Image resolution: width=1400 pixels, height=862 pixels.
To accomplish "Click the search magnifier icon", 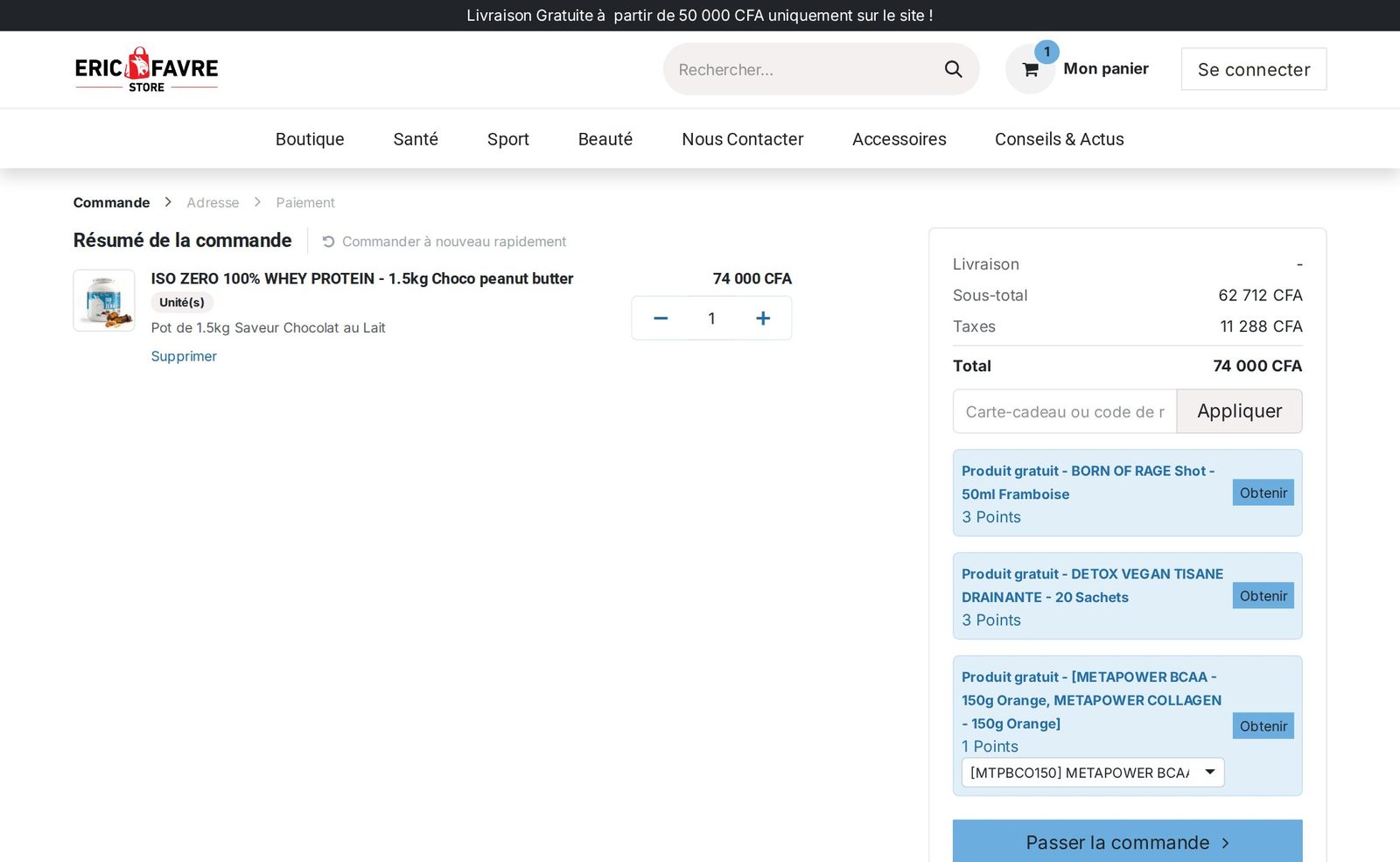I will [x=953, y=69].
